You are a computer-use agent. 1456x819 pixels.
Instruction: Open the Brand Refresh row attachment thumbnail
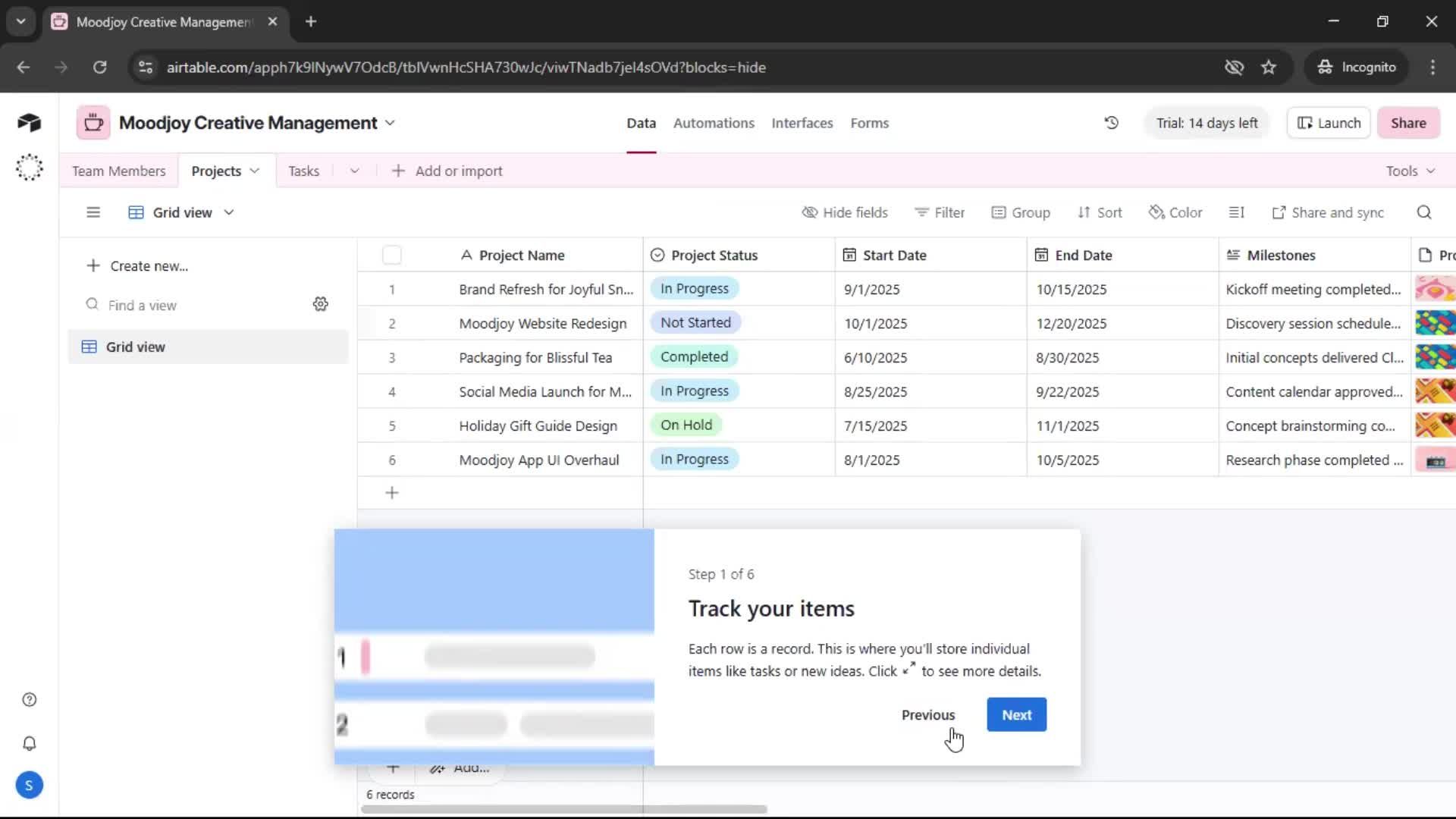point(1435,289)
